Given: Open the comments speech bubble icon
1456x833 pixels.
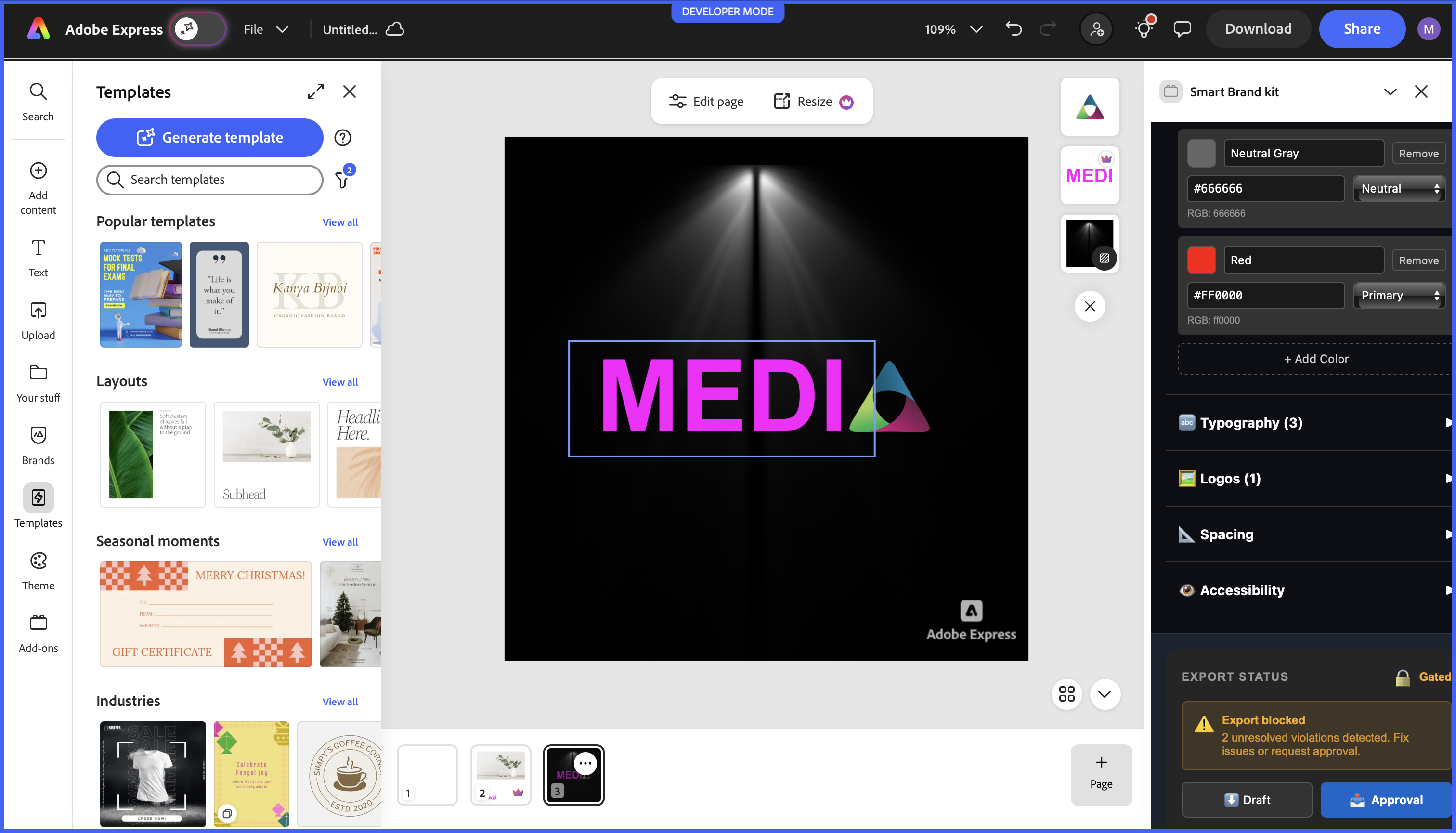Looking at the screenshot, I should point(1182,29).
